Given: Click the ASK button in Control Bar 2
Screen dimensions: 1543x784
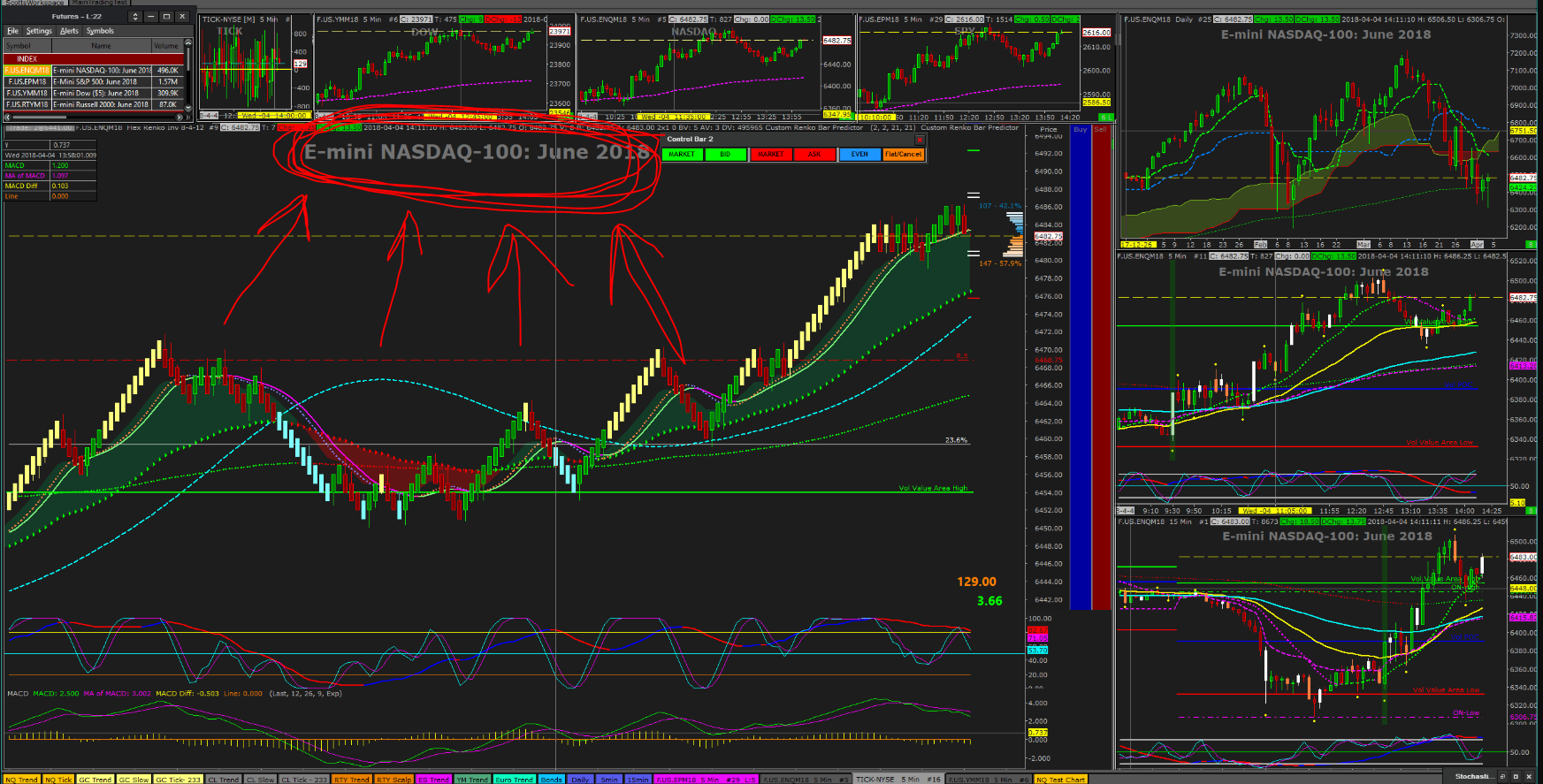Looking at the screenshot, I should [x=814, y=154].
